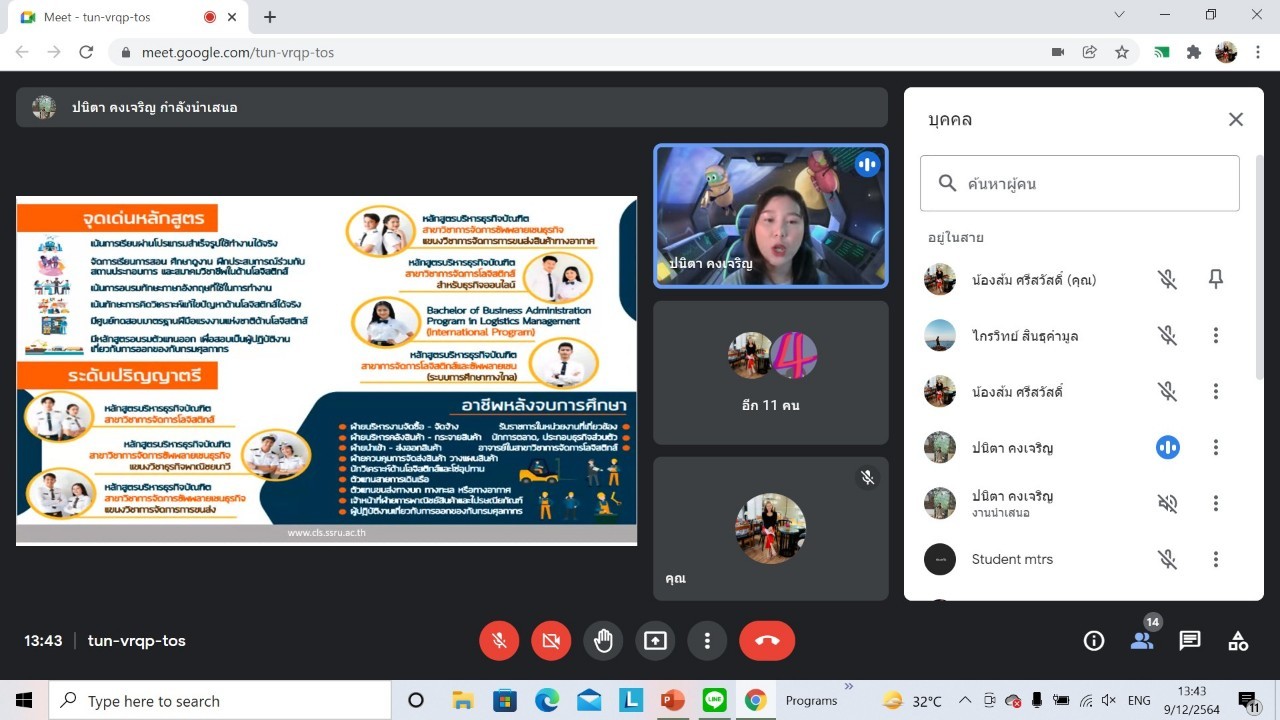Open more options in call controls
Viewport: 1280px width, 720px height.
tap(707, 641)
